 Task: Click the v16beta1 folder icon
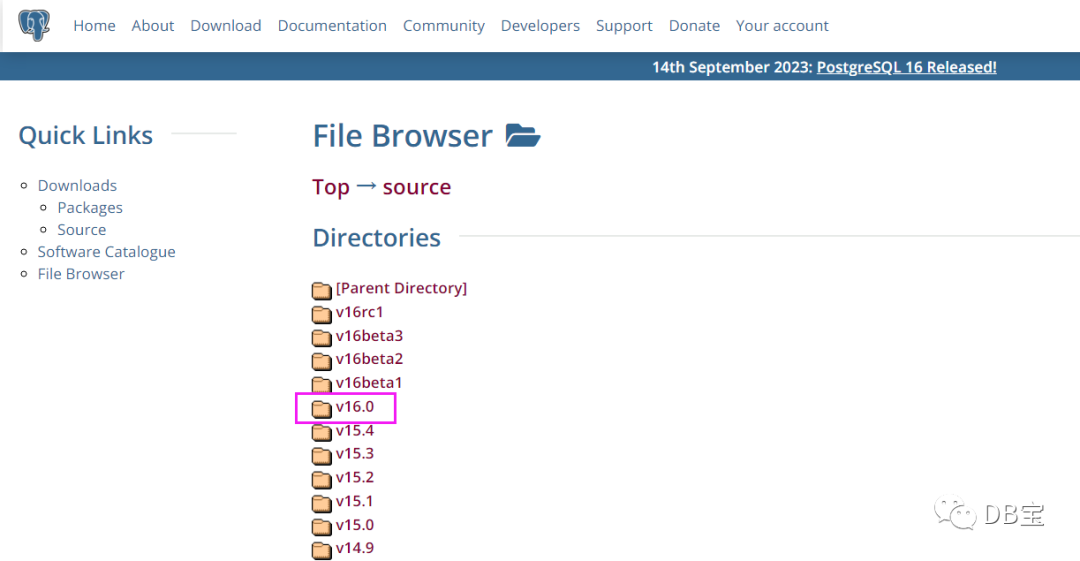pos(322,384)
